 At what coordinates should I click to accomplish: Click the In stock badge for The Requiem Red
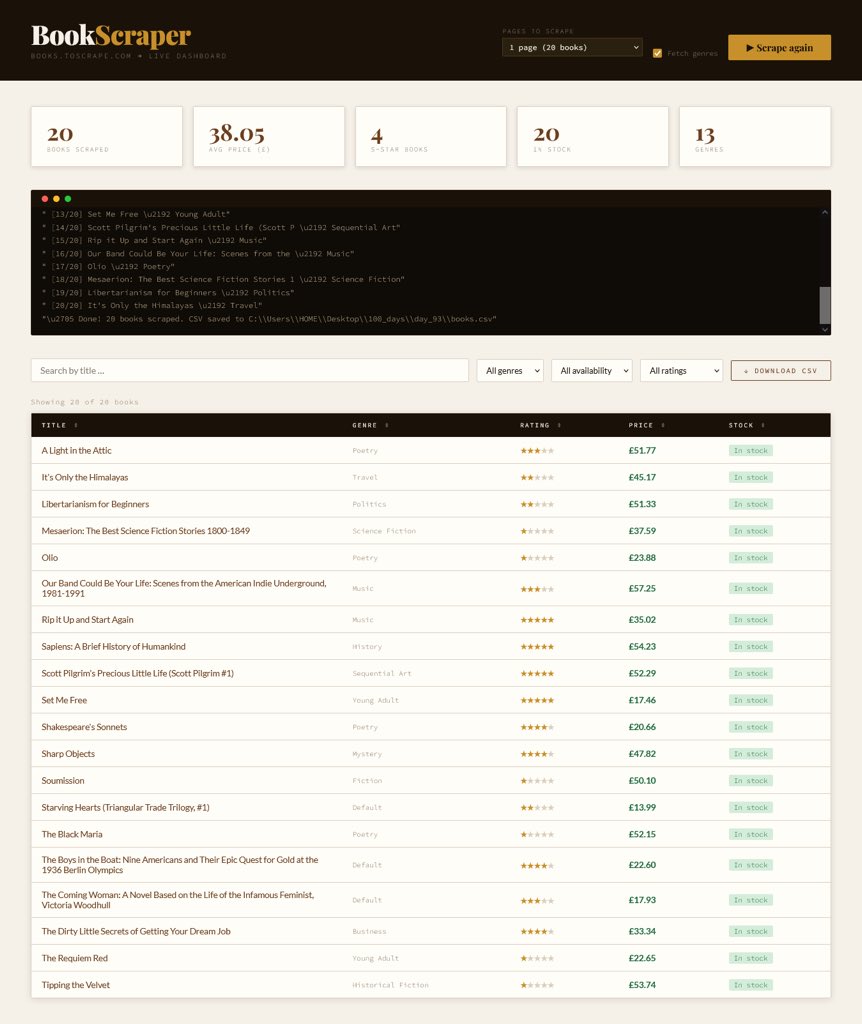click(x=750, y=958)
